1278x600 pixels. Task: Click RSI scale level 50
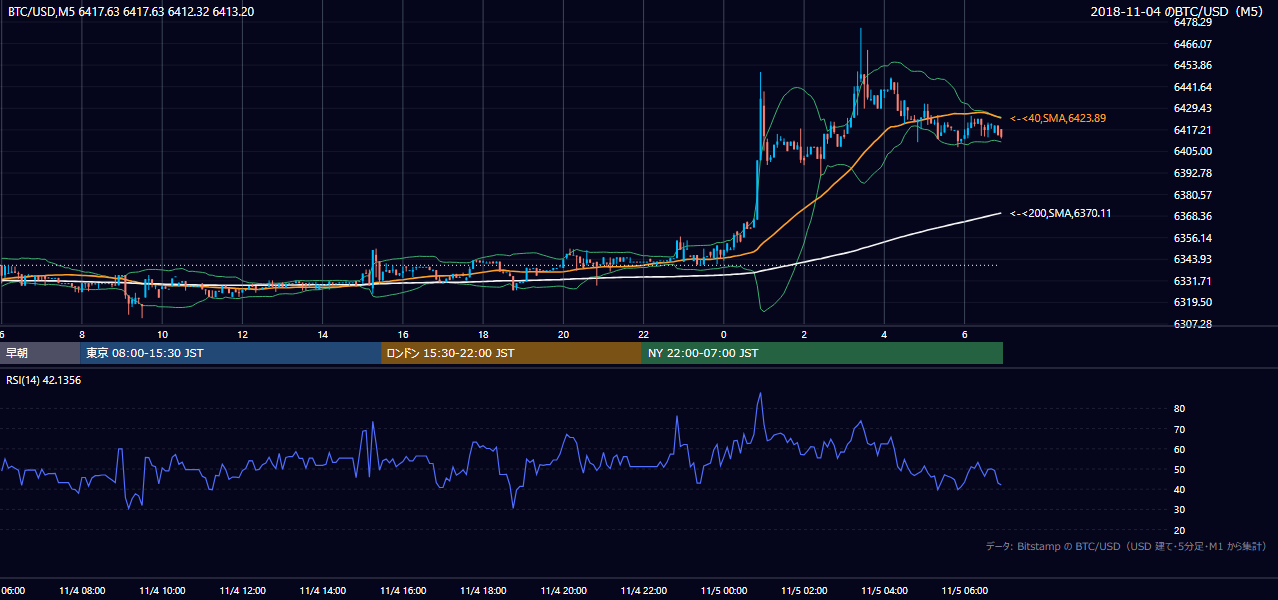tap(1179, 470)
